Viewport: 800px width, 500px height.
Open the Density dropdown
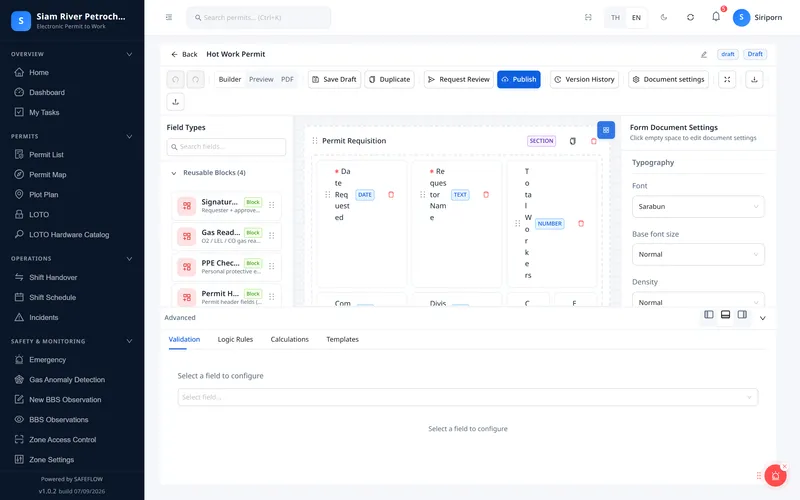pyautogui.click(x=698, y=299)
